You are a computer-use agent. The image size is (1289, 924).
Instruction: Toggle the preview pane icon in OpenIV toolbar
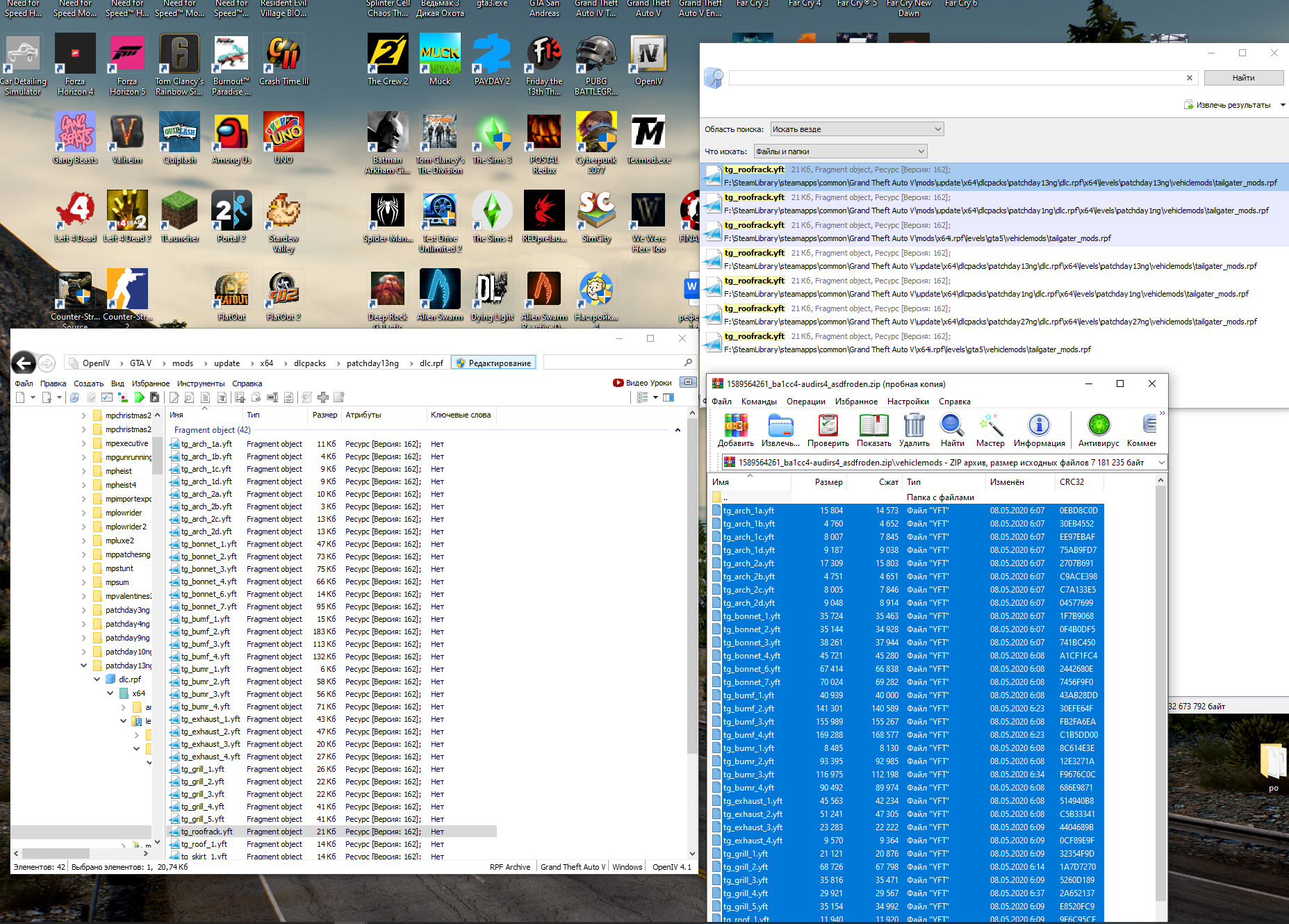(668, 397)
